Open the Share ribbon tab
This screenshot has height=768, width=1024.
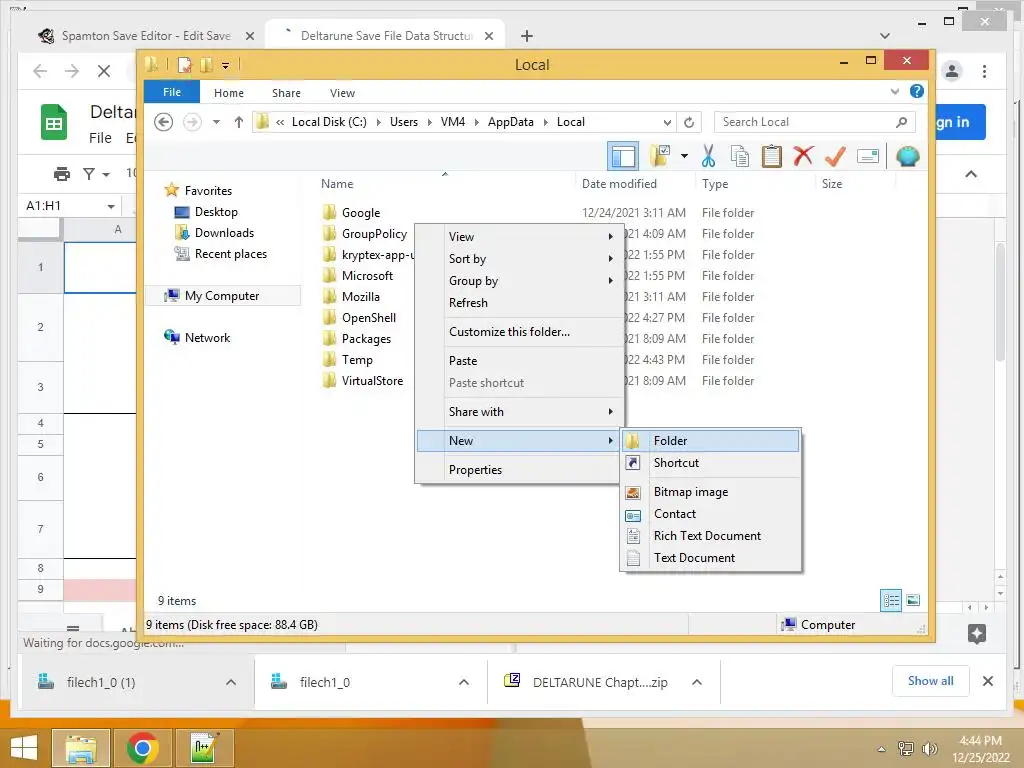(286, 93)
